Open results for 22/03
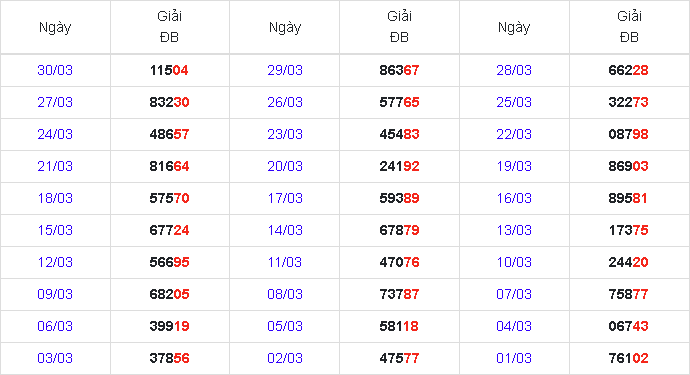The image size is (690, 375). [514, 134]
